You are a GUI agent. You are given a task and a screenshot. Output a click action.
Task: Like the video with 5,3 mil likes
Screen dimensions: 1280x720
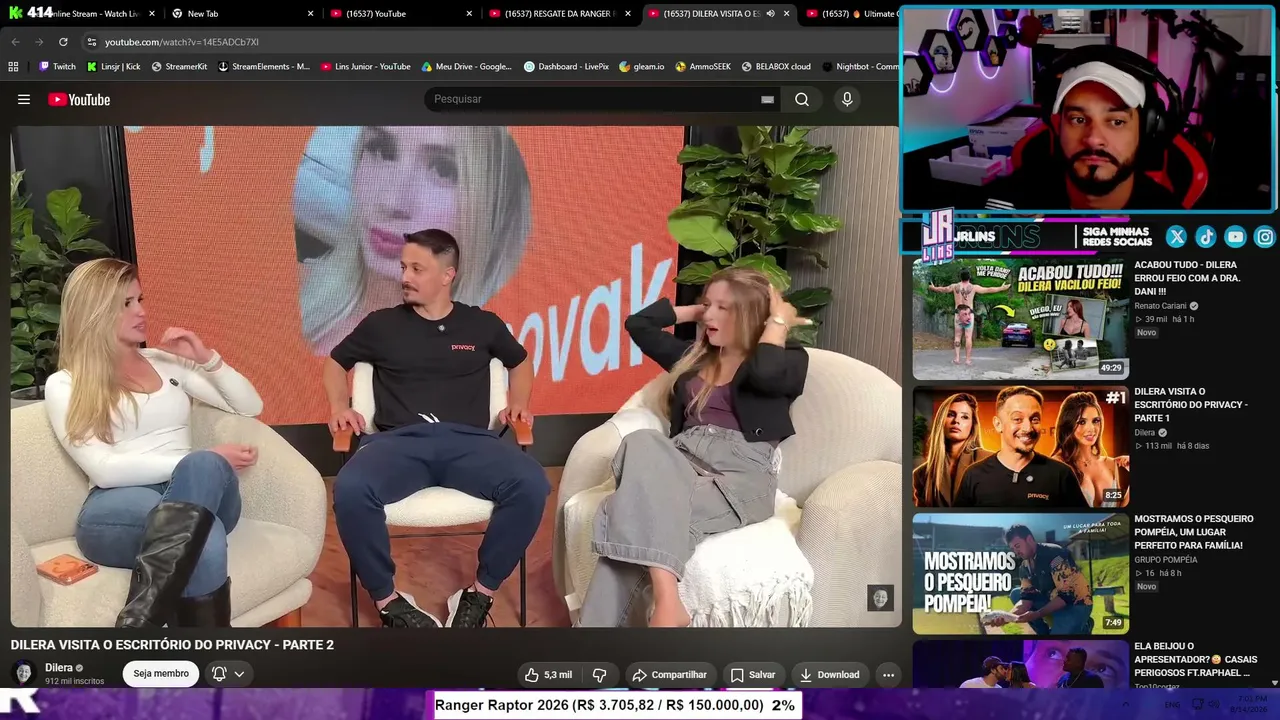549,675
